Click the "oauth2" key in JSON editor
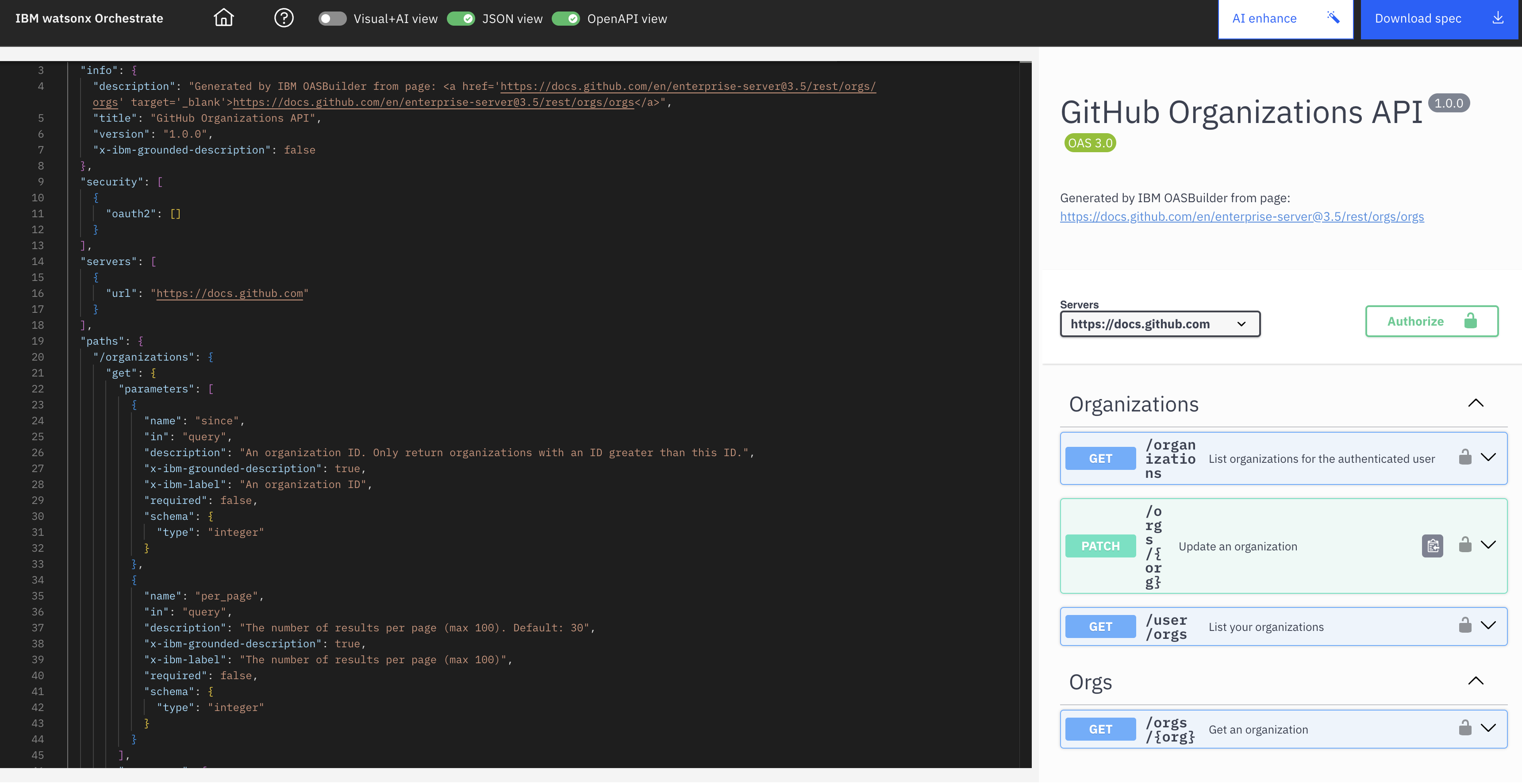The width and height of the screenshot is (1522, 784). point(131,214)
